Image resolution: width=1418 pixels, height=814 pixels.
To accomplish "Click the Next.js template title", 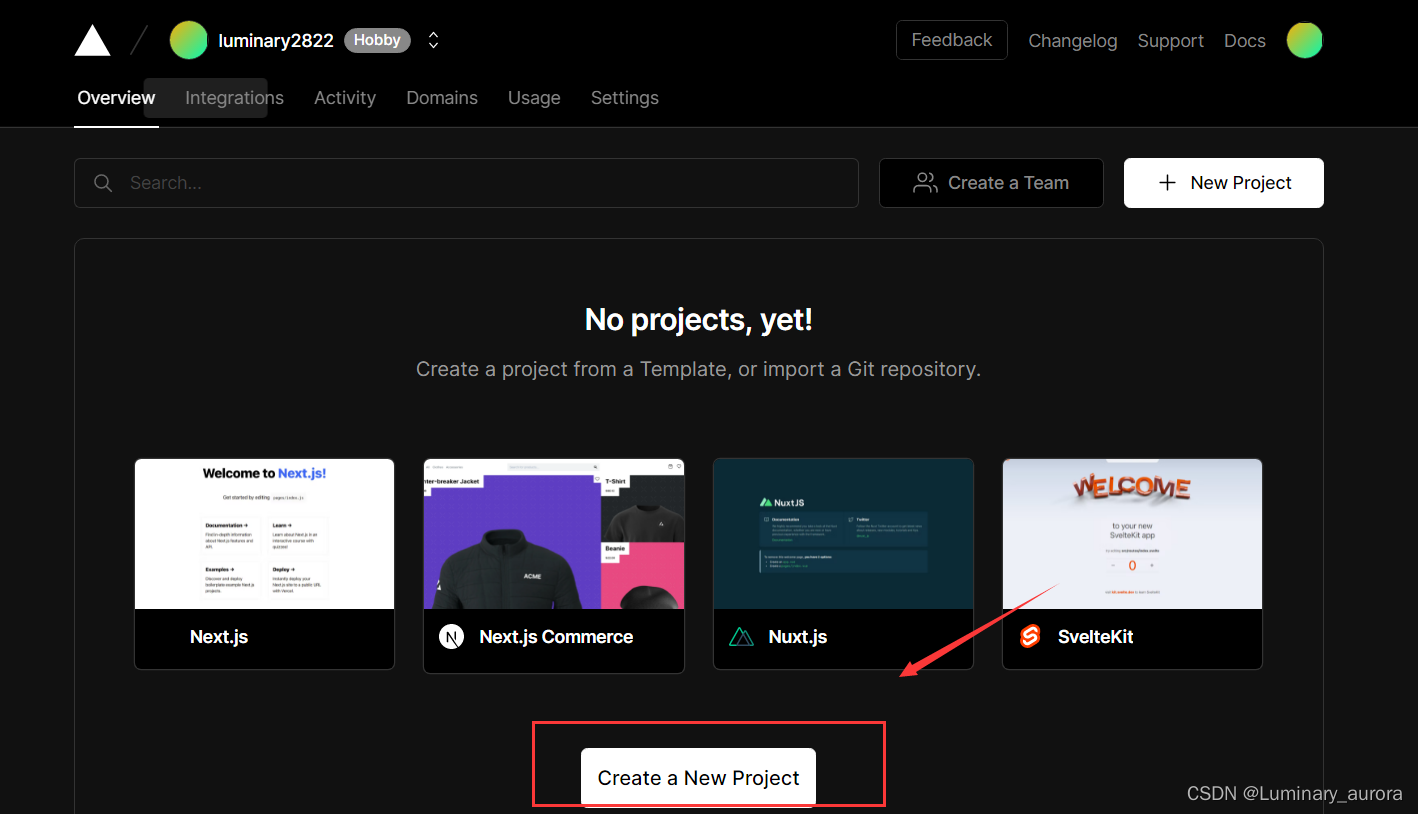I will [x=219, y=637].
